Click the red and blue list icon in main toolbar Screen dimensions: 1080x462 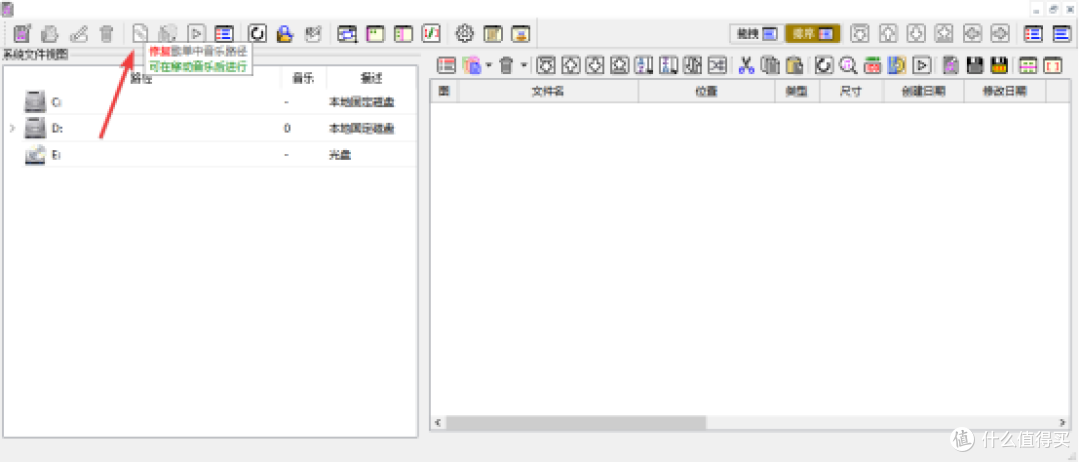click(x=225, y=32)
